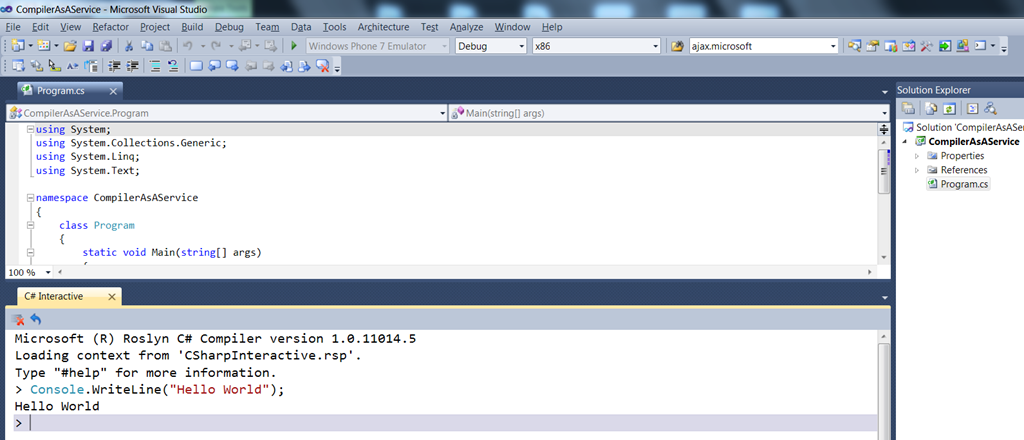Click Show All Files in Solution Explorer

tap(931, 108)
